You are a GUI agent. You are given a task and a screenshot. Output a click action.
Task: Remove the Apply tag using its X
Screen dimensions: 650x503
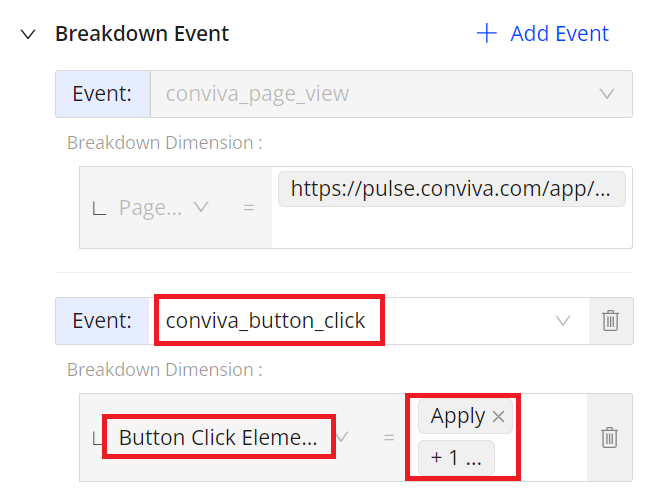(498, 416)
